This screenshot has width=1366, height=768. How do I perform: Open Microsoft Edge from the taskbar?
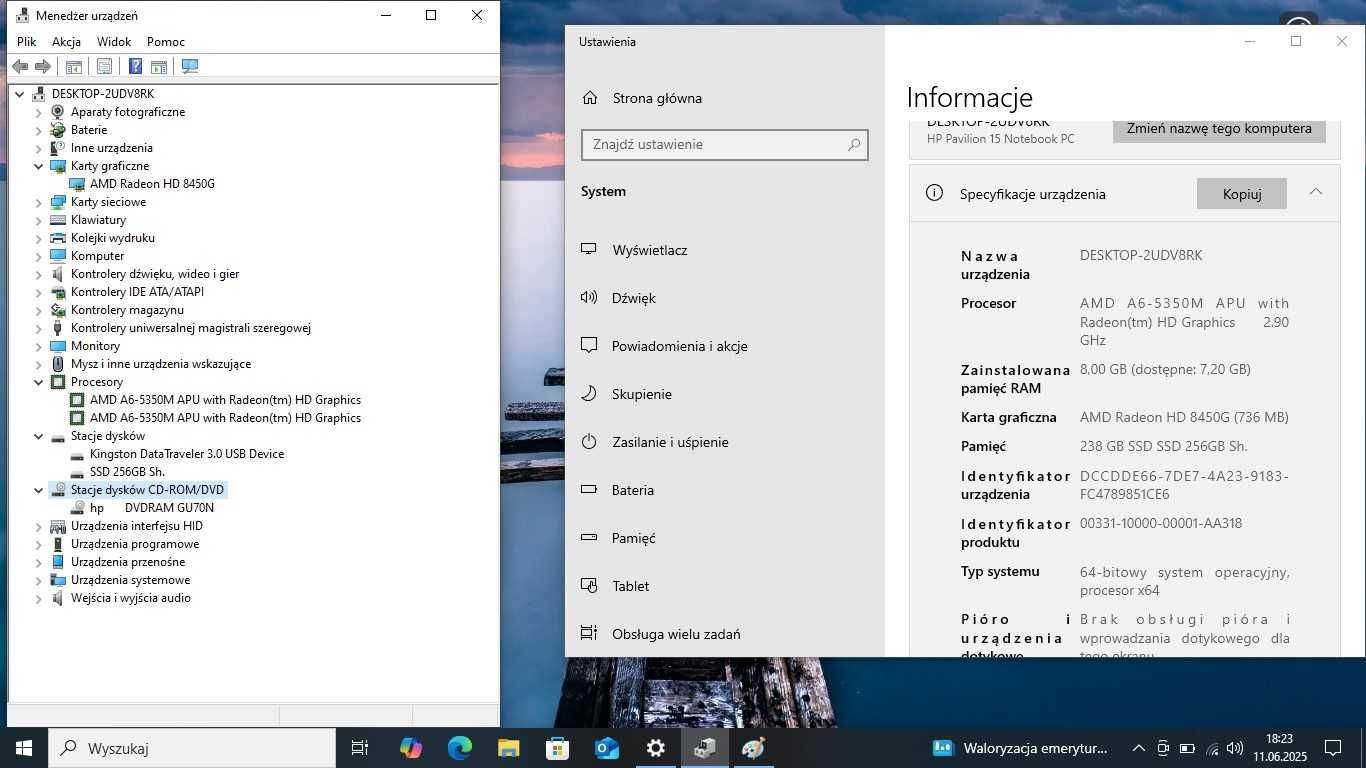click(x=459, y=748)
